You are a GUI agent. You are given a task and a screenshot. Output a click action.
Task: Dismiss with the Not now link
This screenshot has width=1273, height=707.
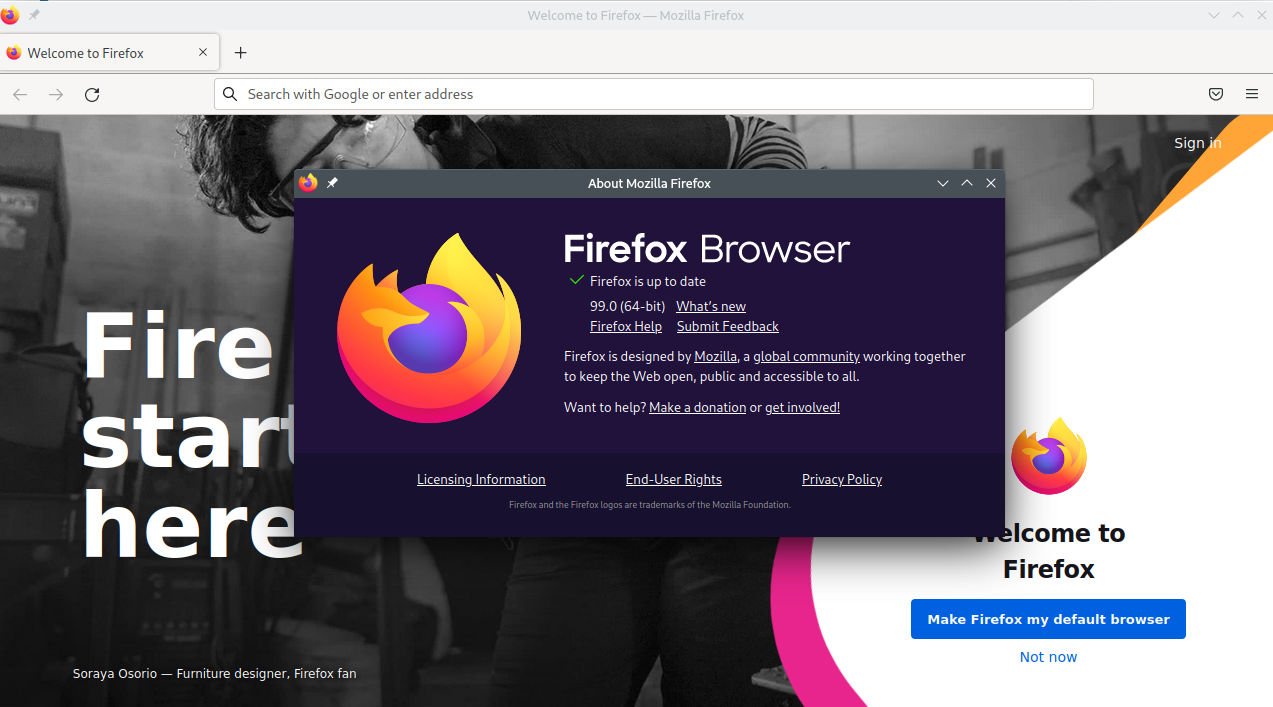1048,657
